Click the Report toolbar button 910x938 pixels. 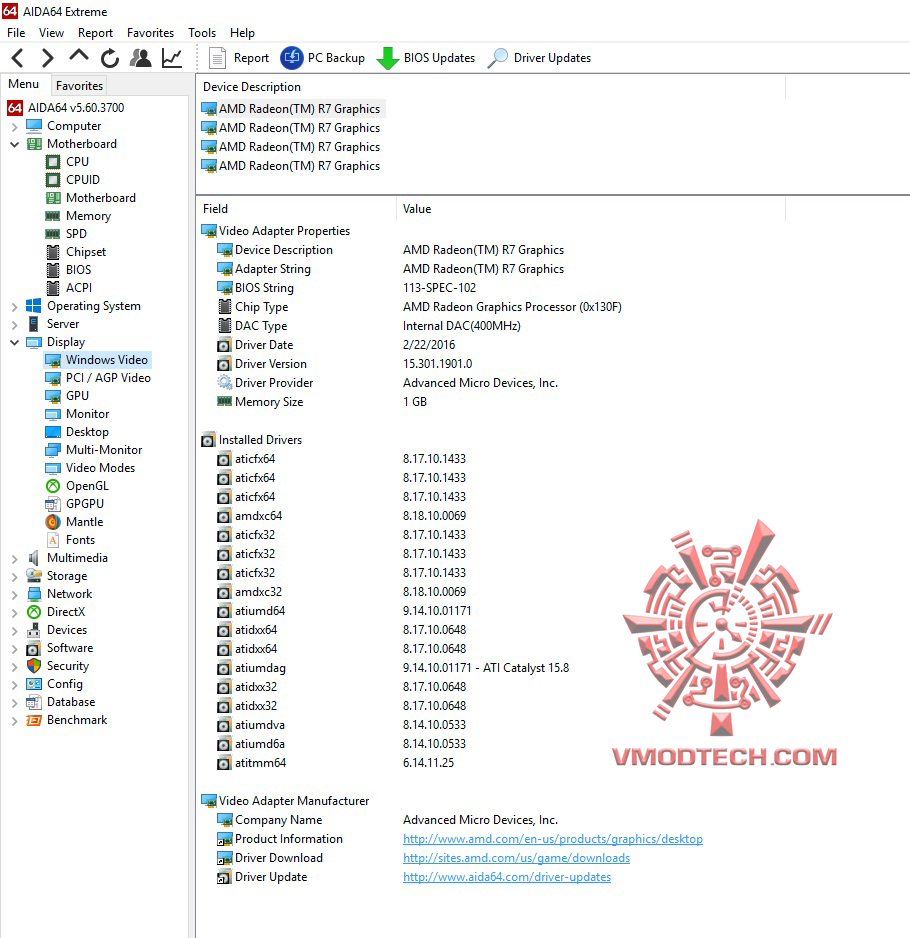pyautogui.click(x=239, y=58)
